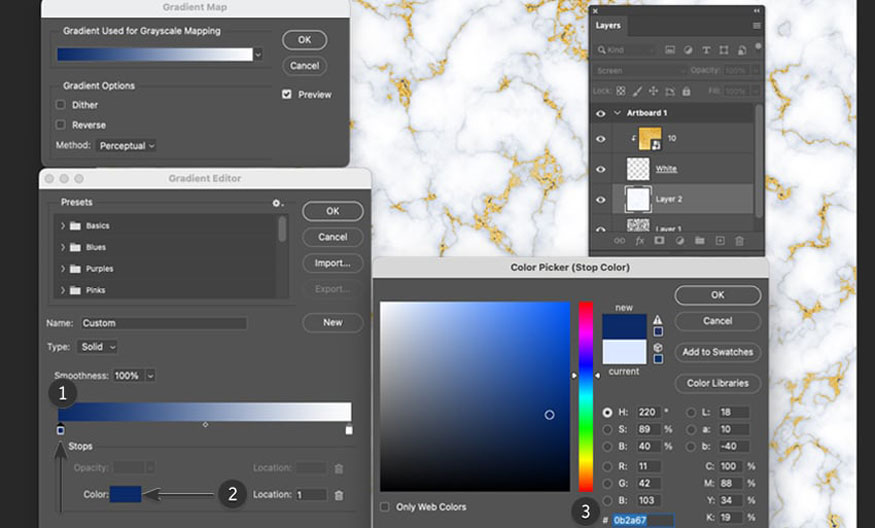Prevent auto-nesting artboard lock icon
The height and width of the screenshot is (528, 875).
[x=670, y=91]
